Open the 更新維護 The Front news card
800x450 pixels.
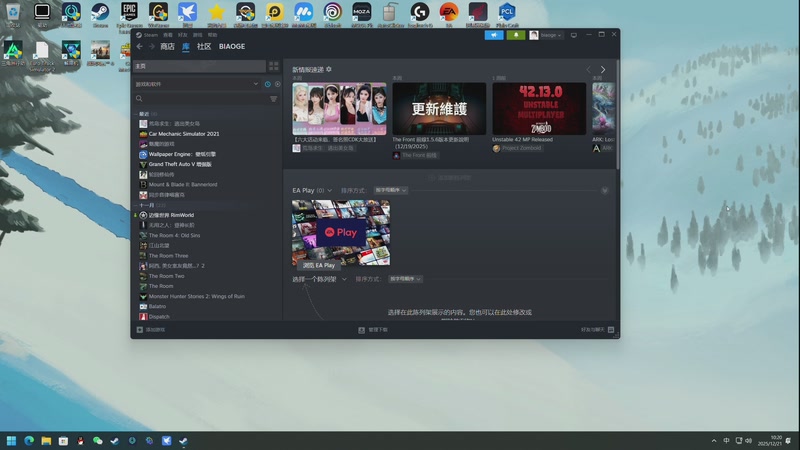tap(439, 109)
